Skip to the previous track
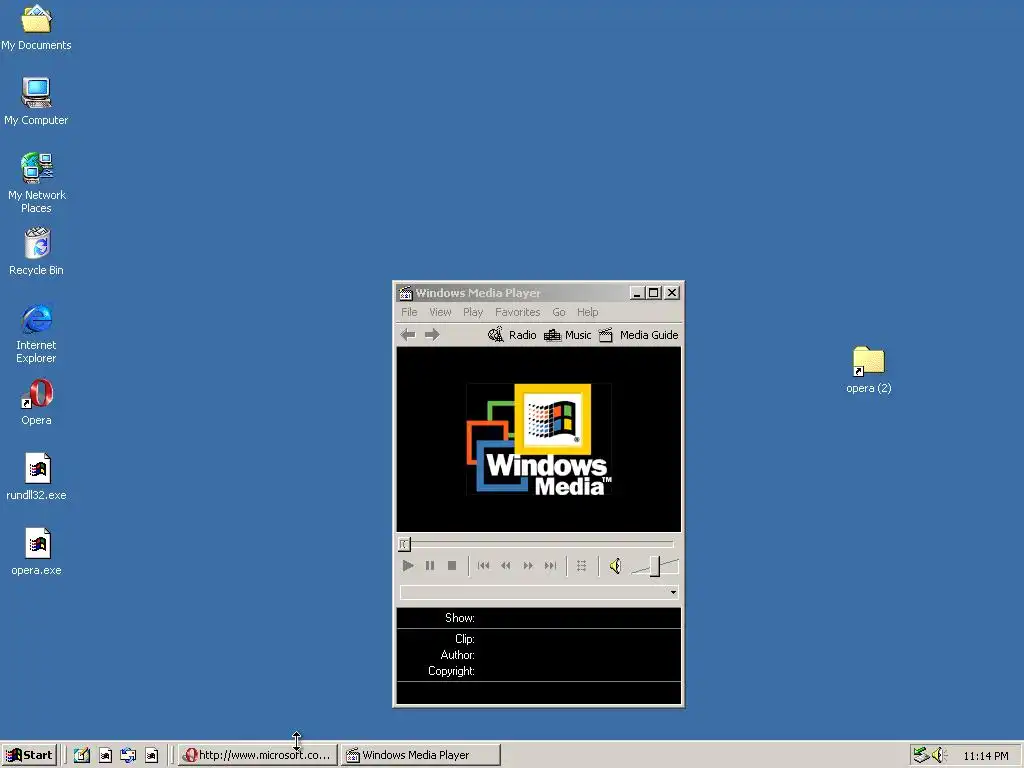Screen dimensions: 1024x768 pos(483,566)
